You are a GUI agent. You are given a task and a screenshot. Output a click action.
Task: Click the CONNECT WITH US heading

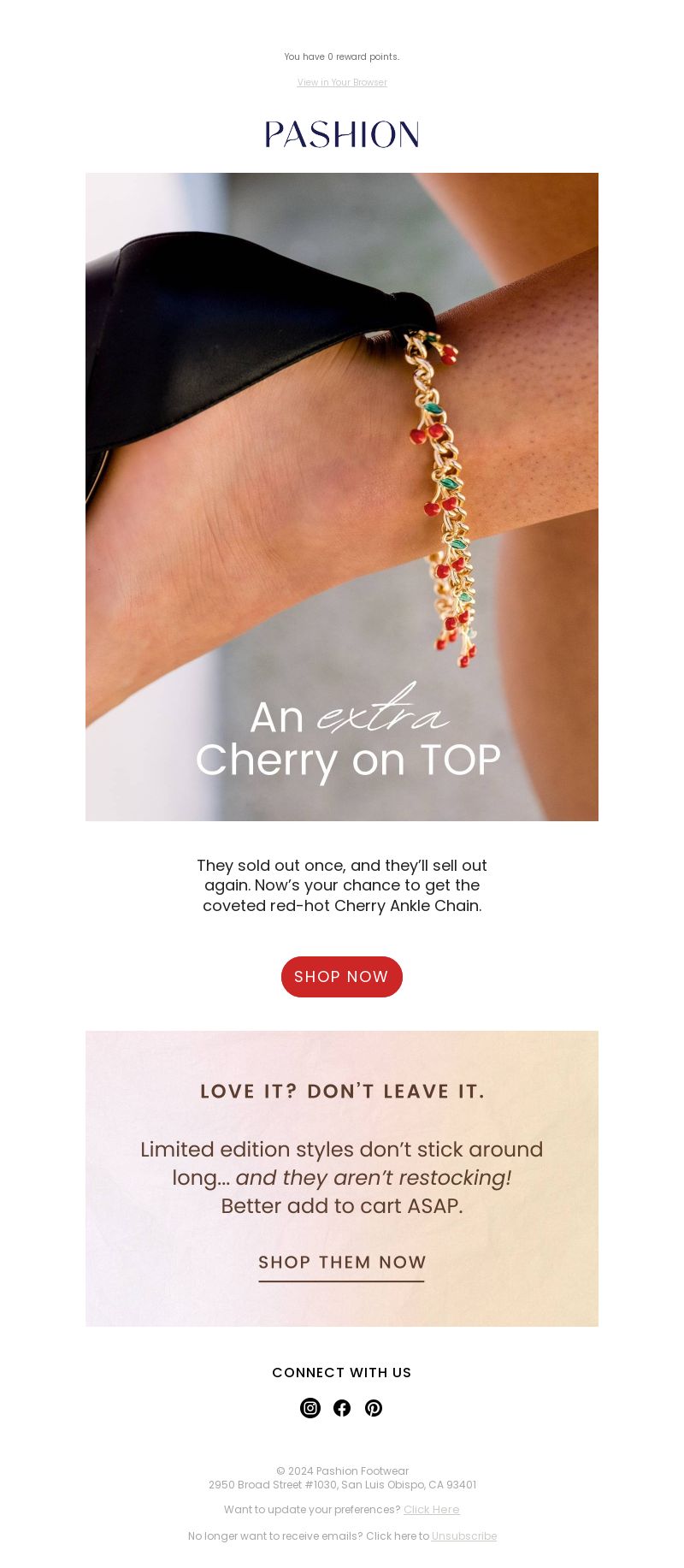(342, 1372)
